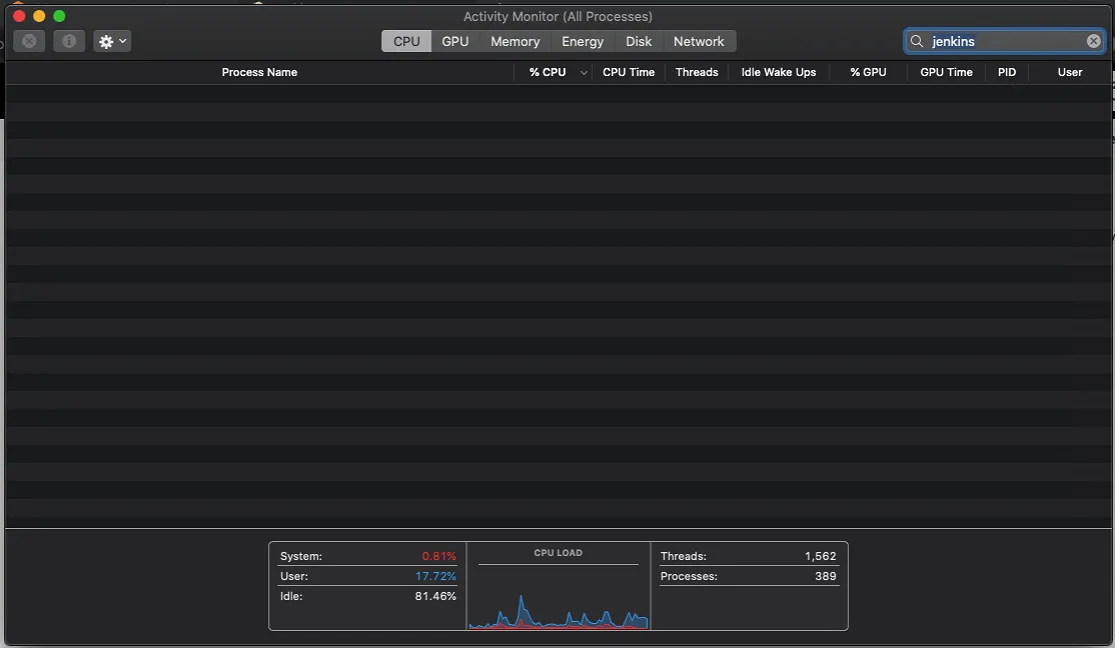Switch to the GPU tab
Image resolution: width=1115 pixels, height=648 pixels.
coord(455,41)
